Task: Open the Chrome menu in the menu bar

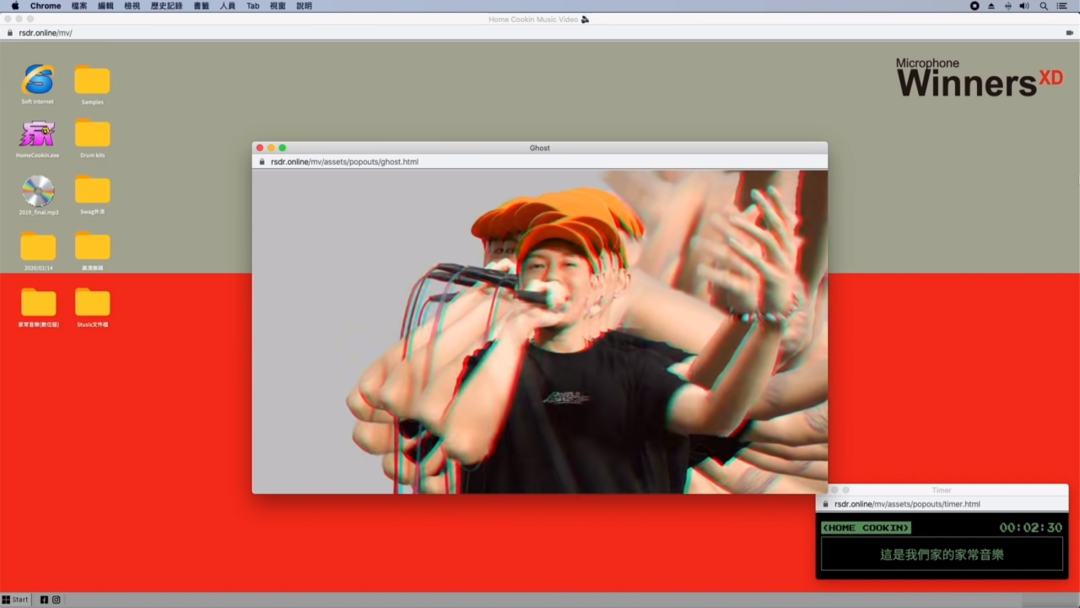Action: (45, 6)
